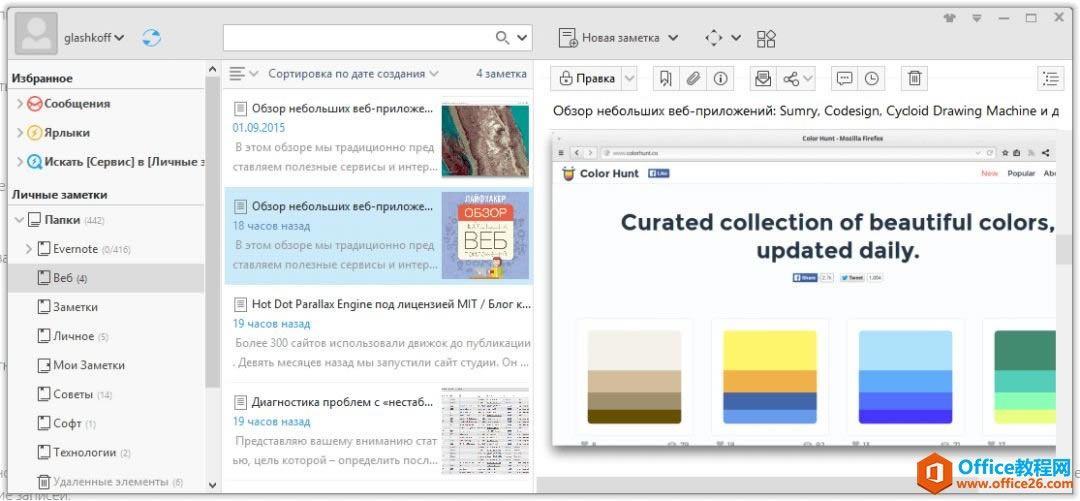1080x501 pixels.
Task: Open the Диагностика проблем note
Action: (378, 431)
